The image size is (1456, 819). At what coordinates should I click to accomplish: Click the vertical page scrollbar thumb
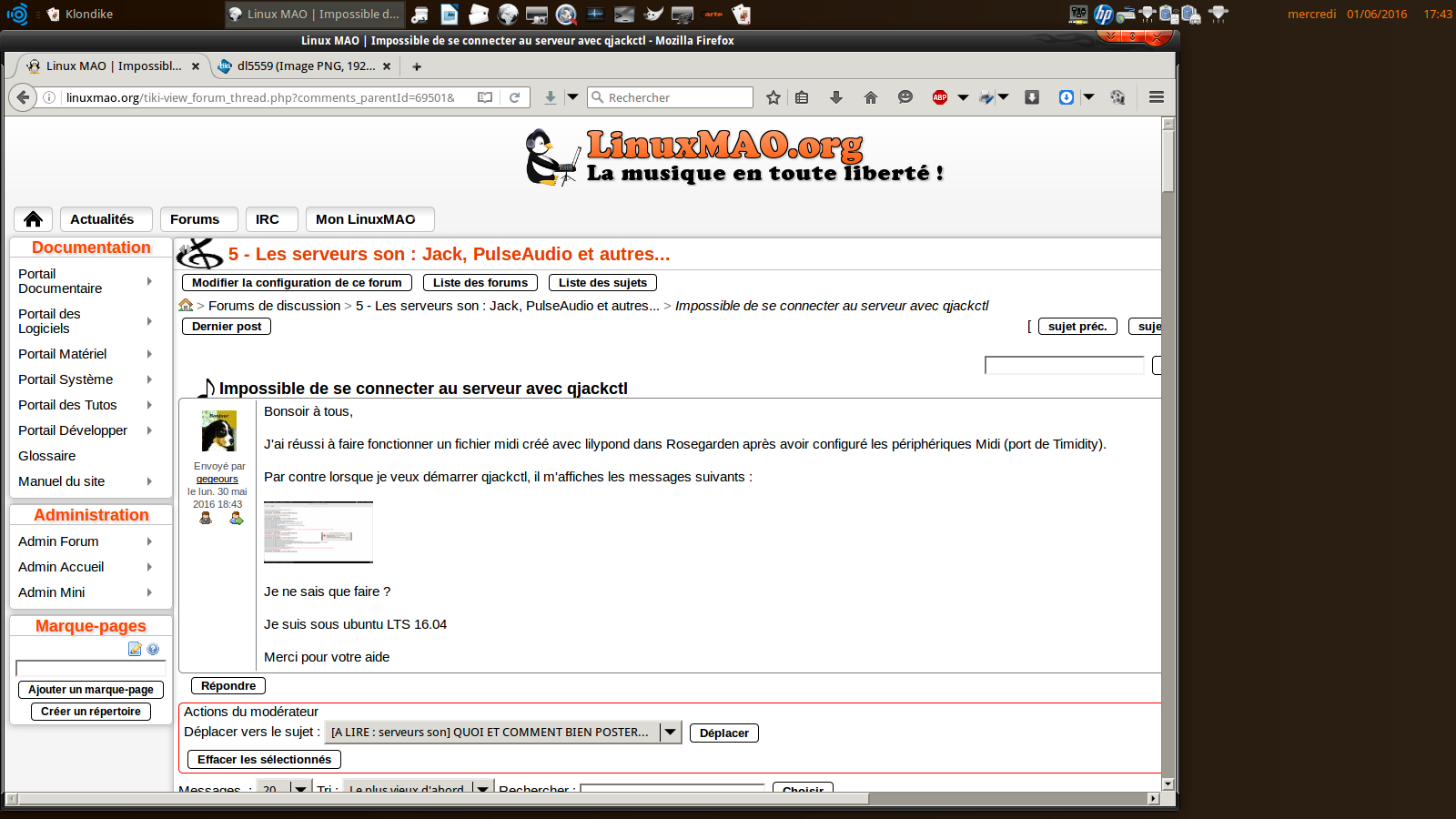1168,161
